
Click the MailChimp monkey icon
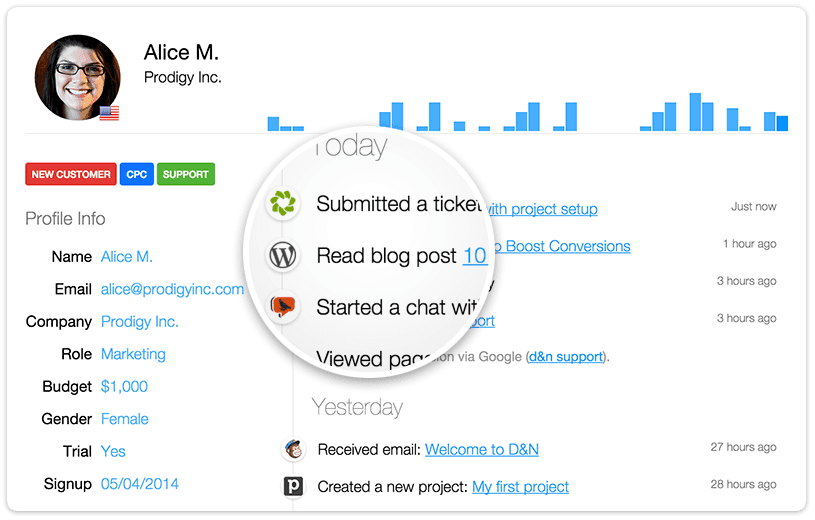tap(293, 449)
